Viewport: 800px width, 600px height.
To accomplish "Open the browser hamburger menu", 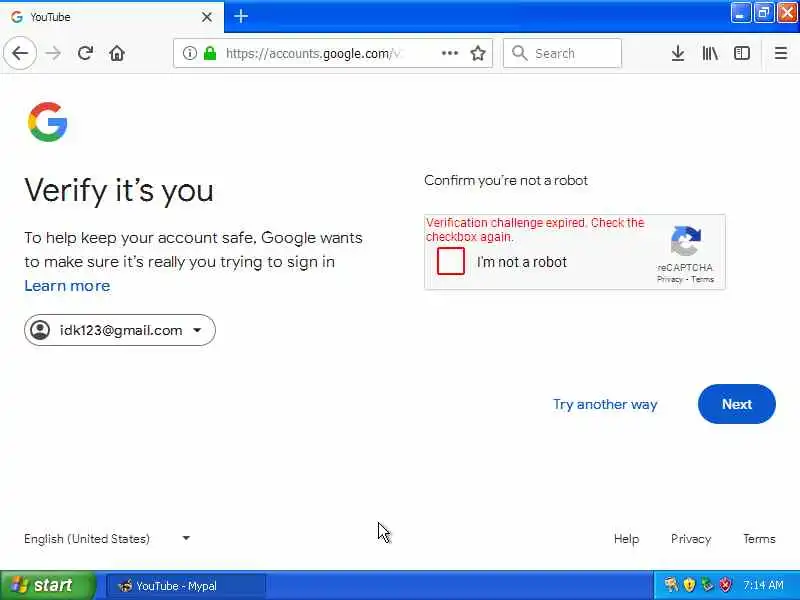I will pos(781,53).
